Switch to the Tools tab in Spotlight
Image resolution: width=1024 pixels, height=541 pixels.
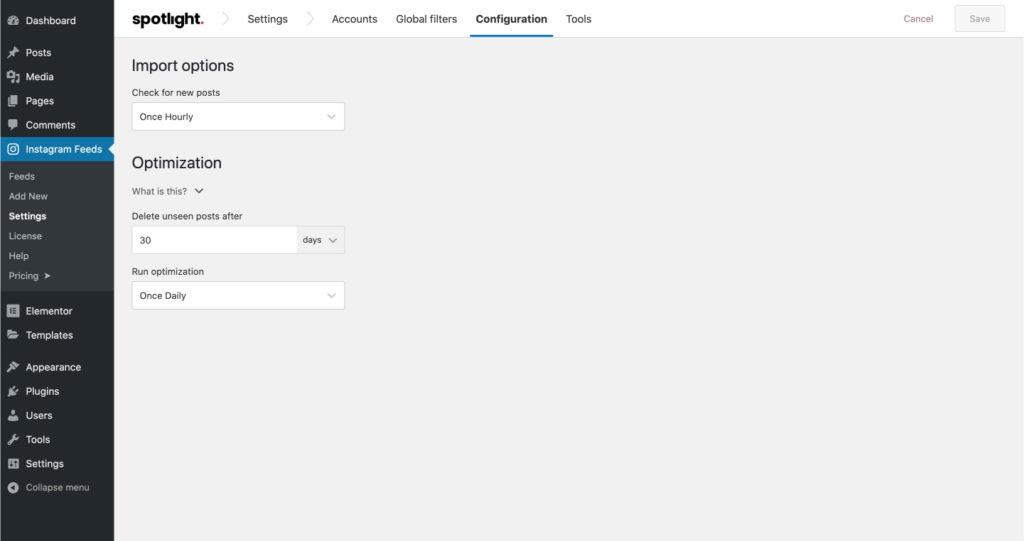coord(579,19)
